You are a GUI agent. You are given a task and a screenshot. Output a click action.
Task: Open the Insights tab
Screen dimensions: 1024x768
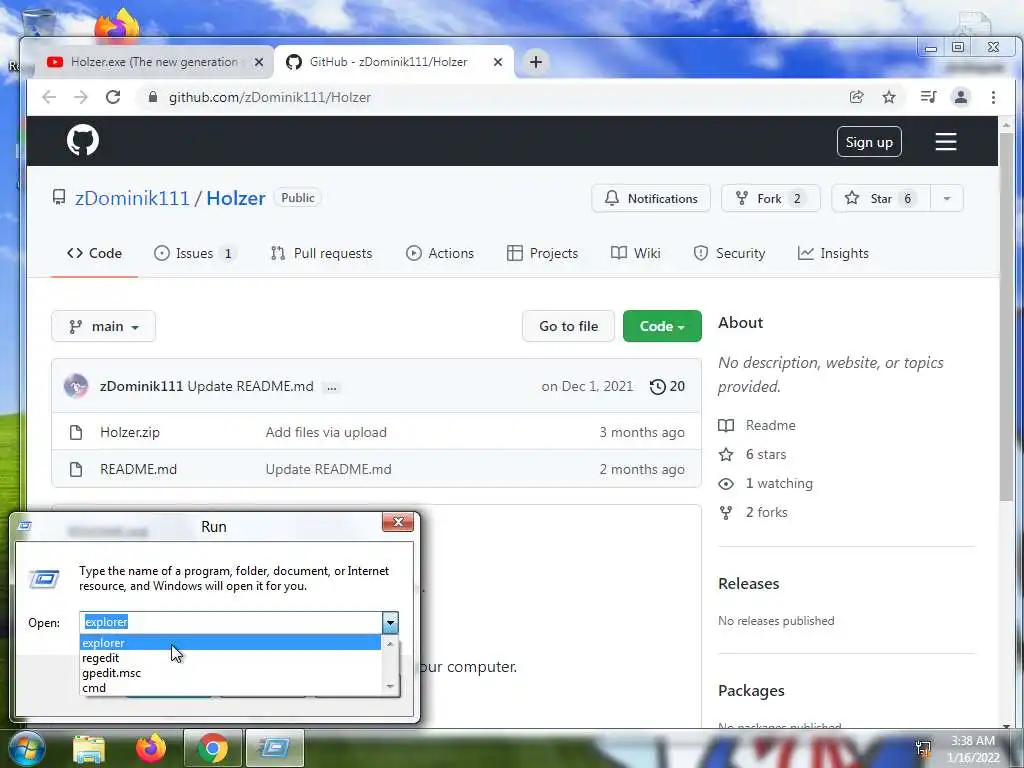coord(833,253)
